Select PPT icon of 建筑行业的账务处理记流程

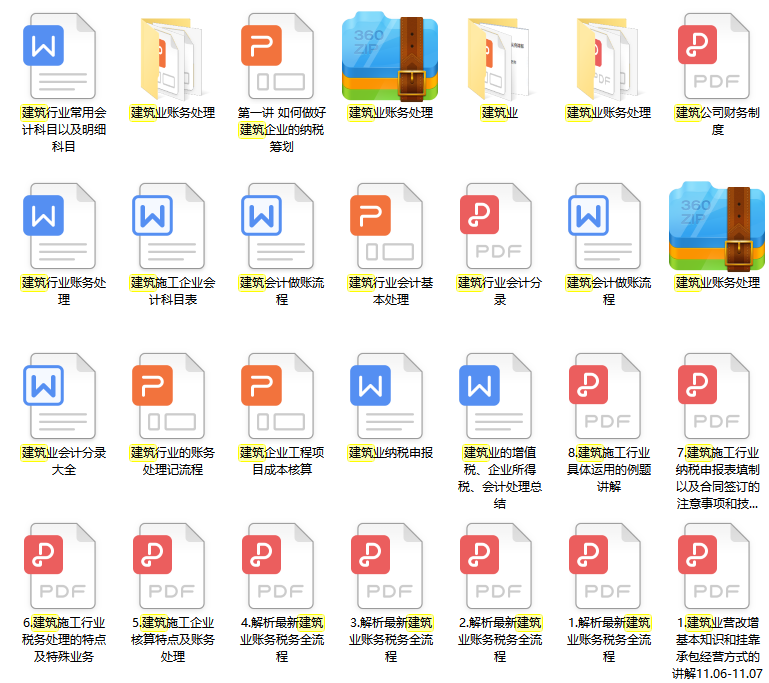coord(169,396)
